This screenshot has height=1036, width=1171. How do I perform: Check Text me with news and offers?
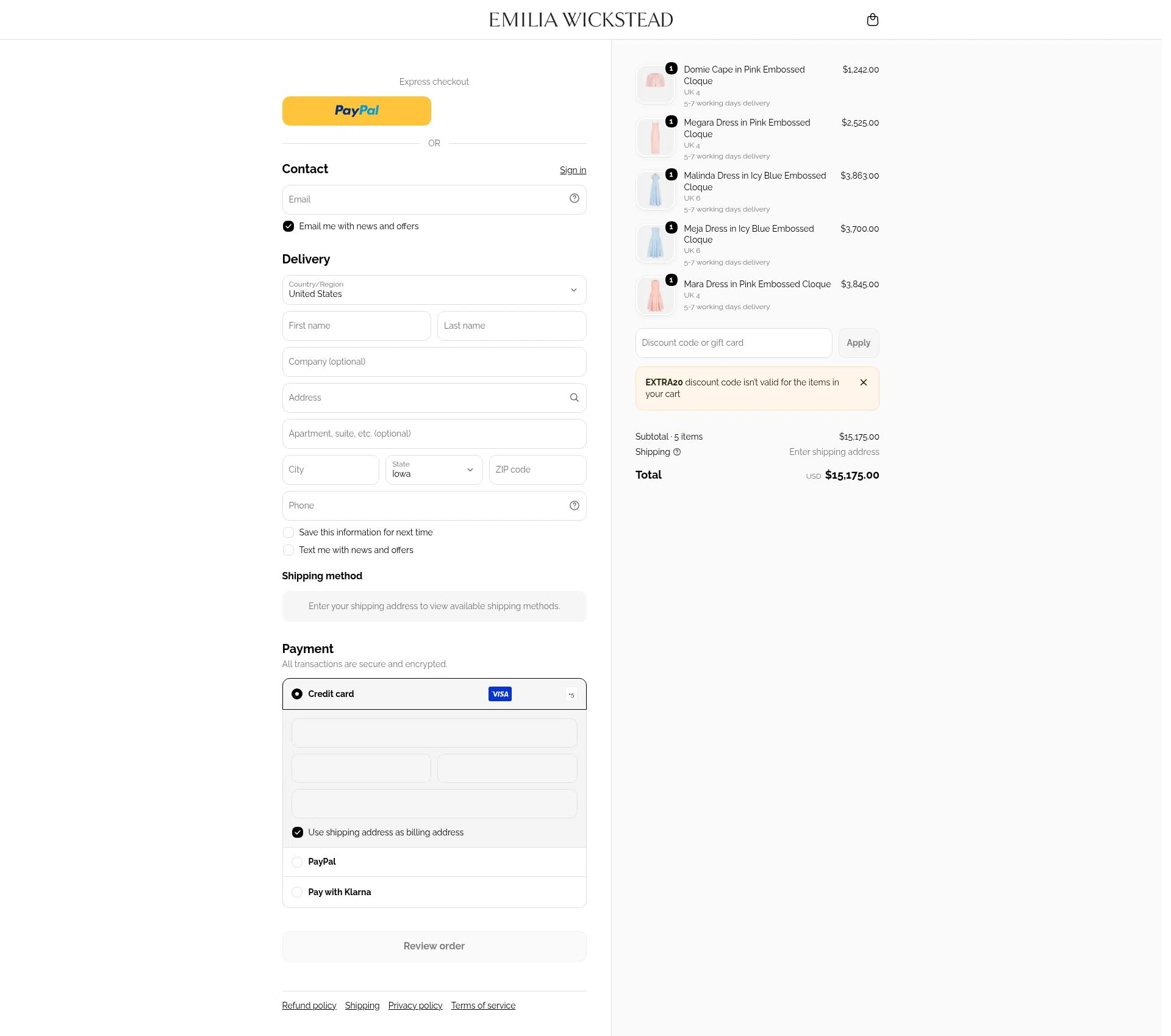[288, 550]
